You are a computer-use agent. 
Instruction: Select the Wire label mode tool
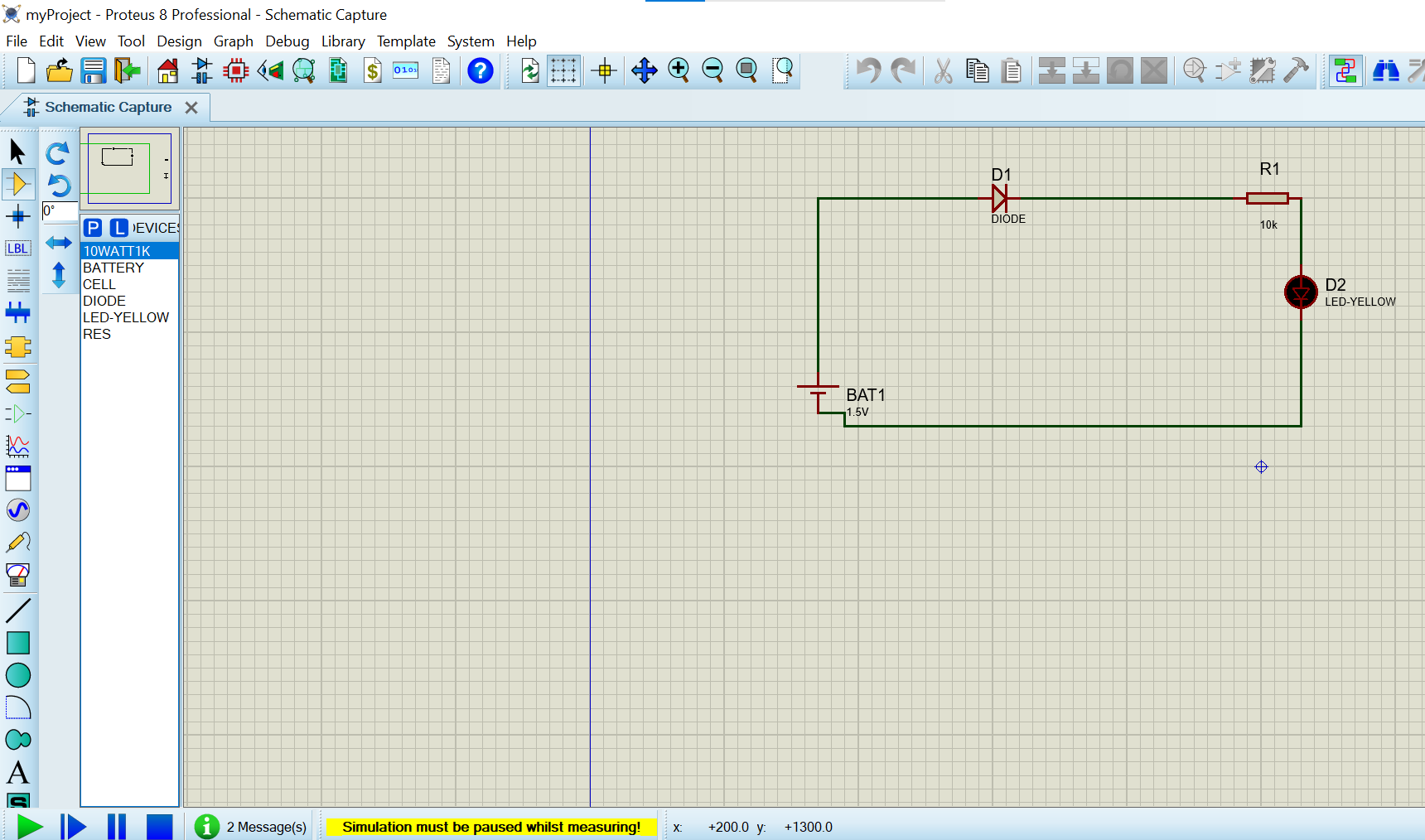[18, 249]
